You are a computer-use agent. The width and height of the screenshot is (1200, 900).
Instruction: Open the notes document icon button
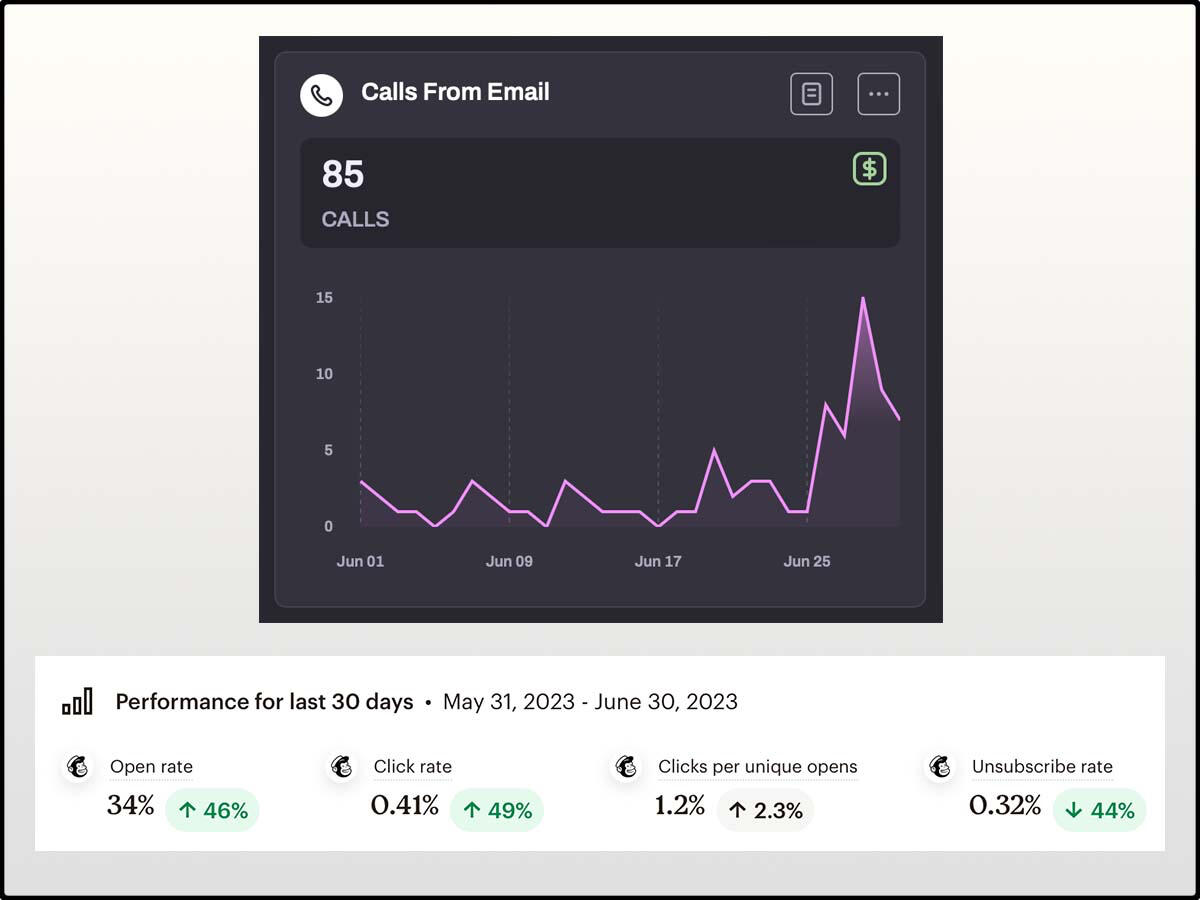tap(811, 94)
